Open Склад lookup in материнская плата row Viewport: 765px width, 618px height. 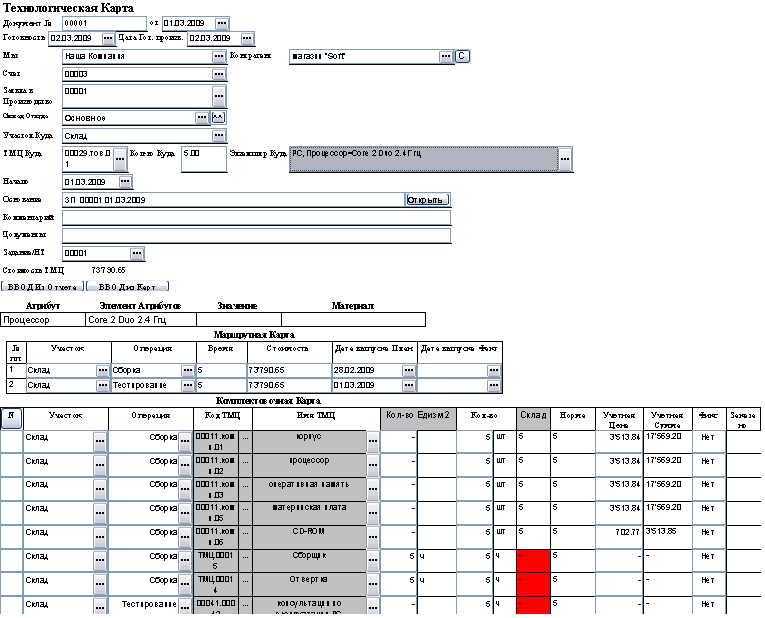(x=100, y=513)
